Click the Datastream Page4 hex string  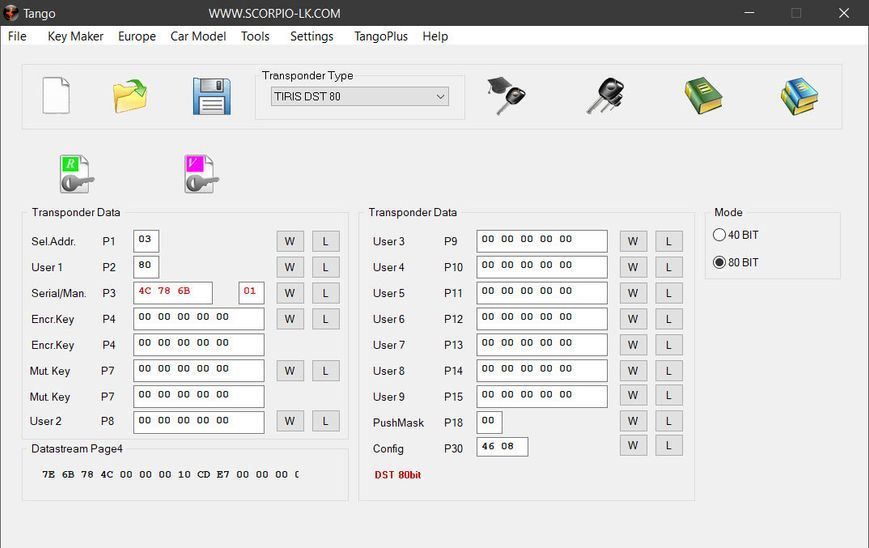(x=170, y=475)
